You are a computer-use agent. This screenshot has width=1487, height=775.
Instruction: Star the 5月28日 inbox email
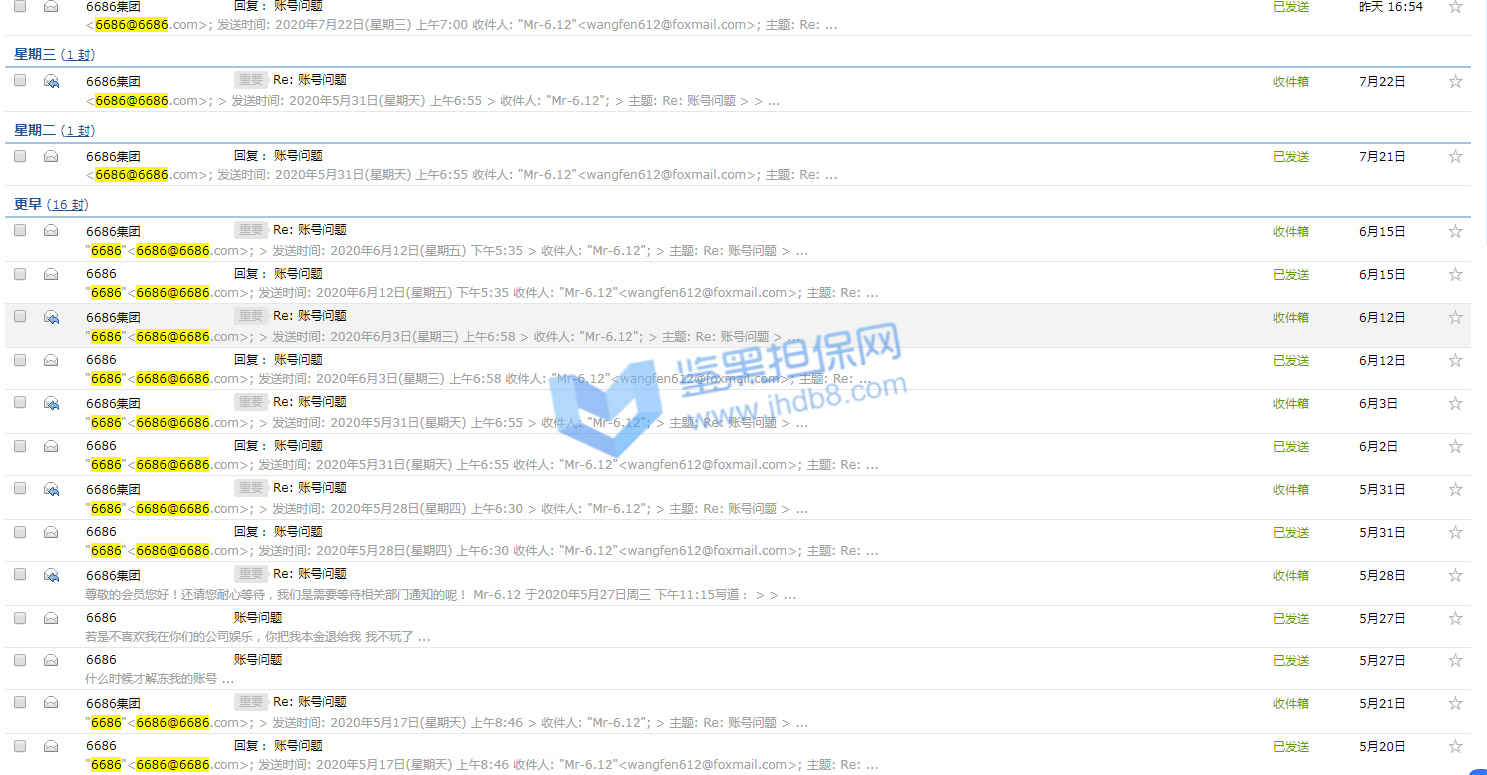tap(1455, 576)
